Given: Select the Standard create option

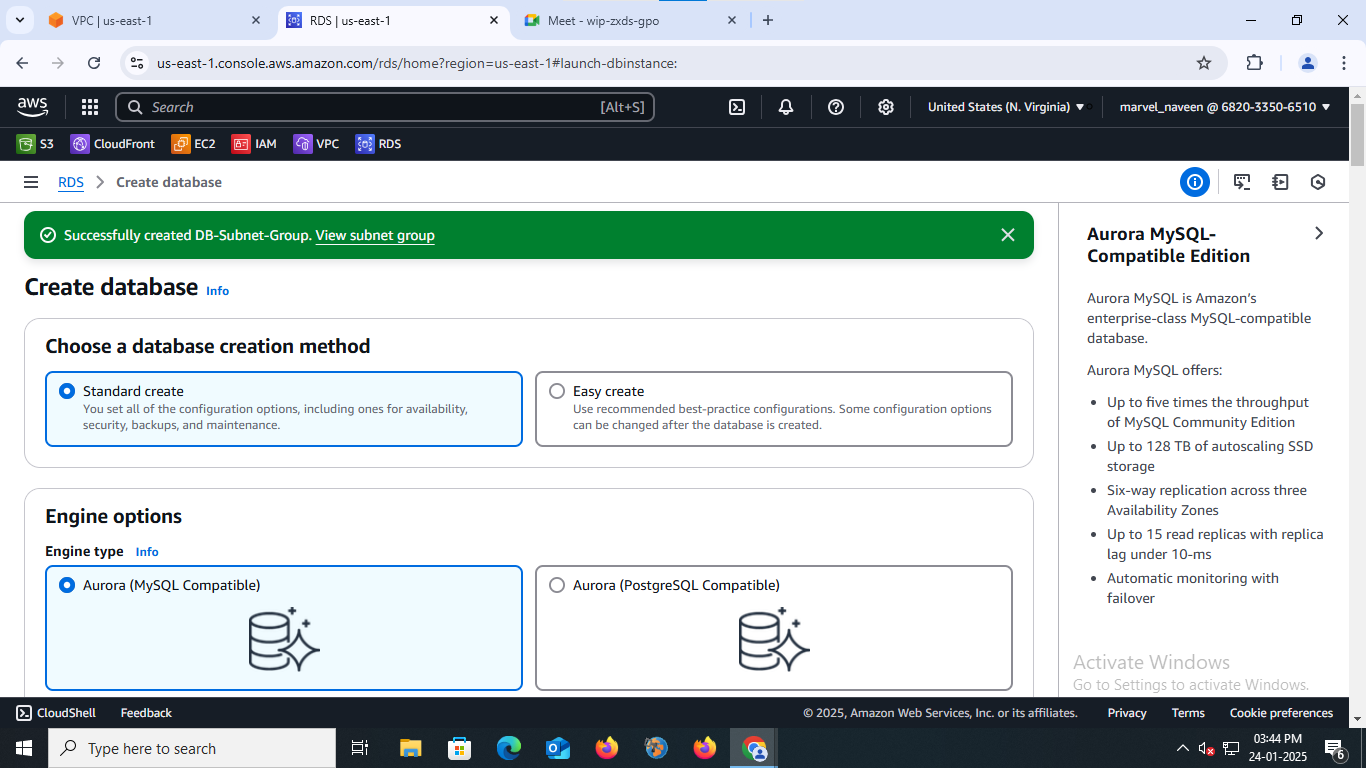Looking at the screenshot, I should pyautogui.click(x=284, y=409).
